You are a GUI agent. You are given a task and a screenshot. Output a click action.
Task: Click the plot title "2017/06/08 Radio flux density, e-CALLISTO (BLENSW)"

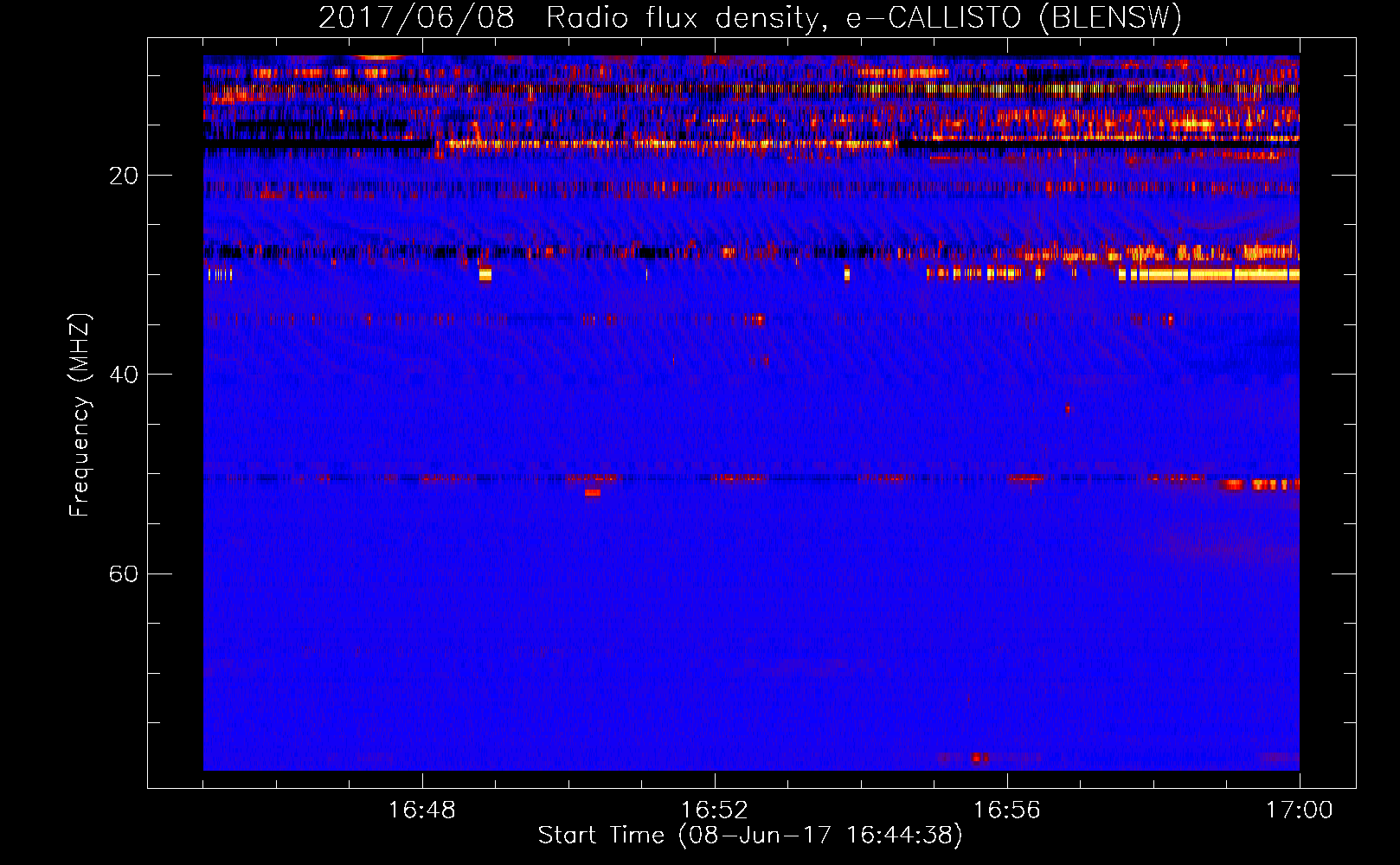tap(750, 17)
